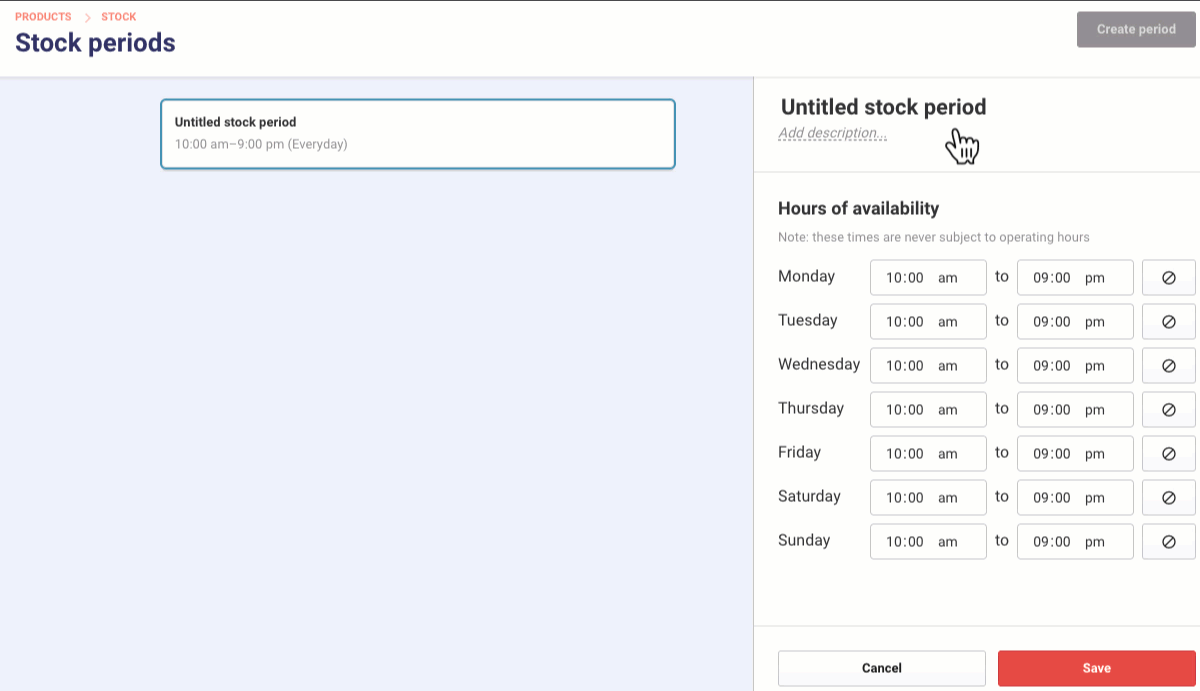Screen dimensions: 1200x691
Task: Disable Tuesday's availability hours
Action: pos(1168,321)
